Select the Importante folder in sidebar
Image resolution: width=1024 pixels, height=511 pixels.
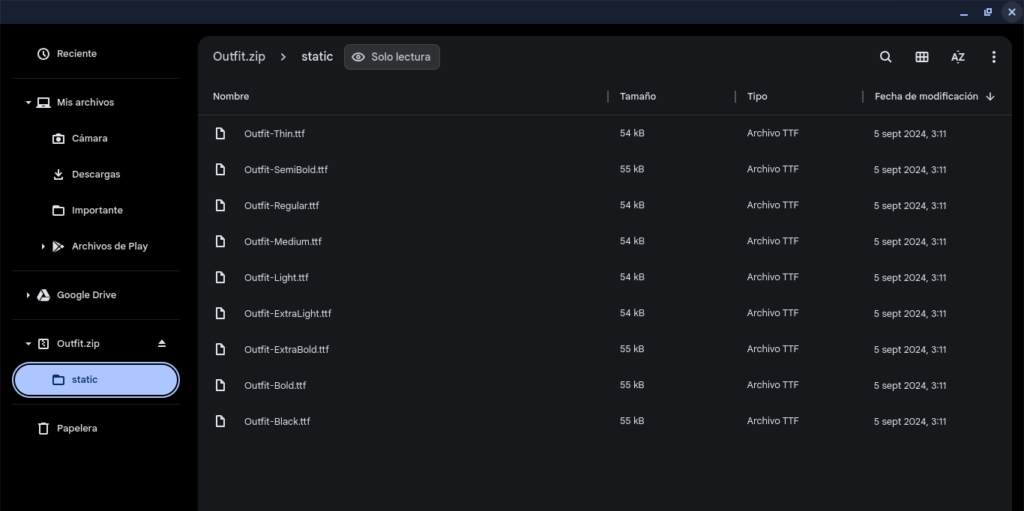[x=96, y=210]
